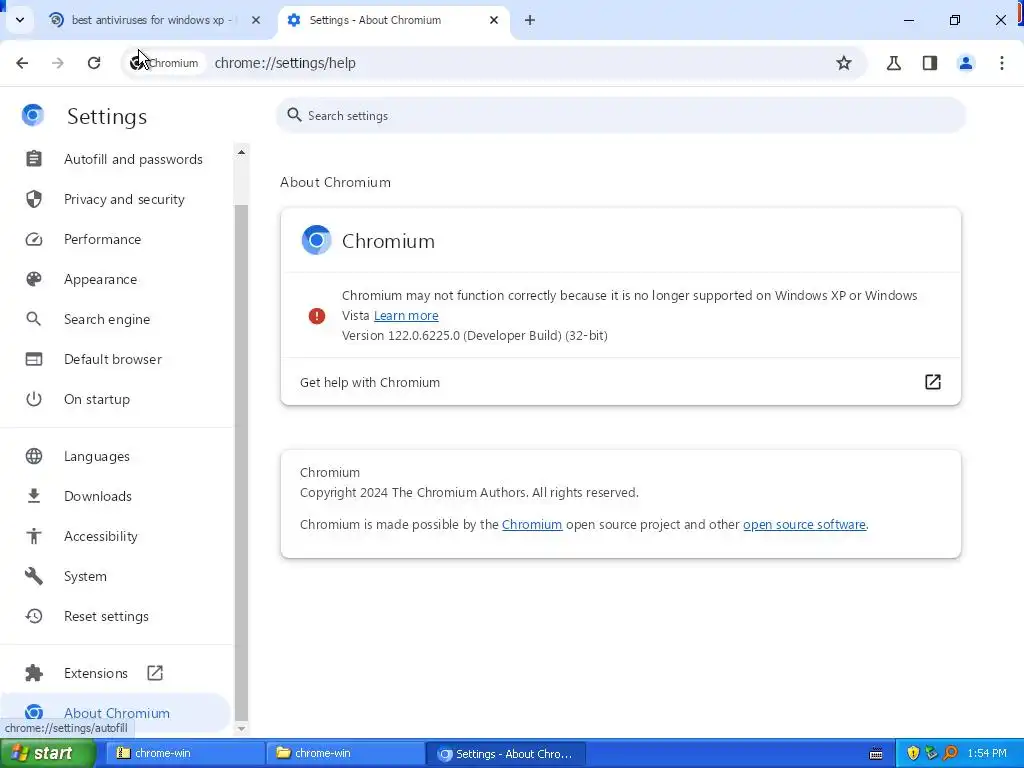1024x768 pixels.
Task: Select About Chromium in sidebar
Action: tap(116, 712)
